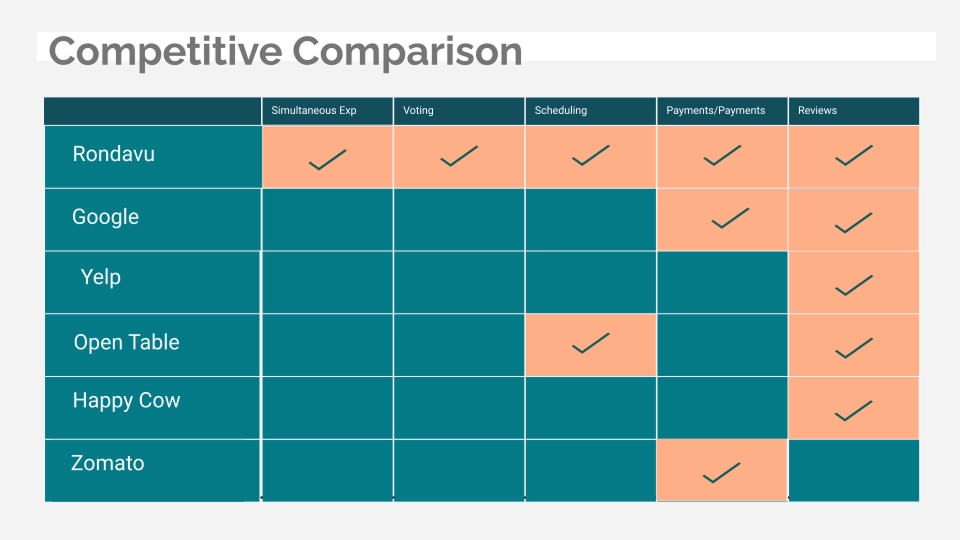960x540 pixels.
Task: Click the Rondavu Simultaneous Exp checkmark
Action: (327, 159)
